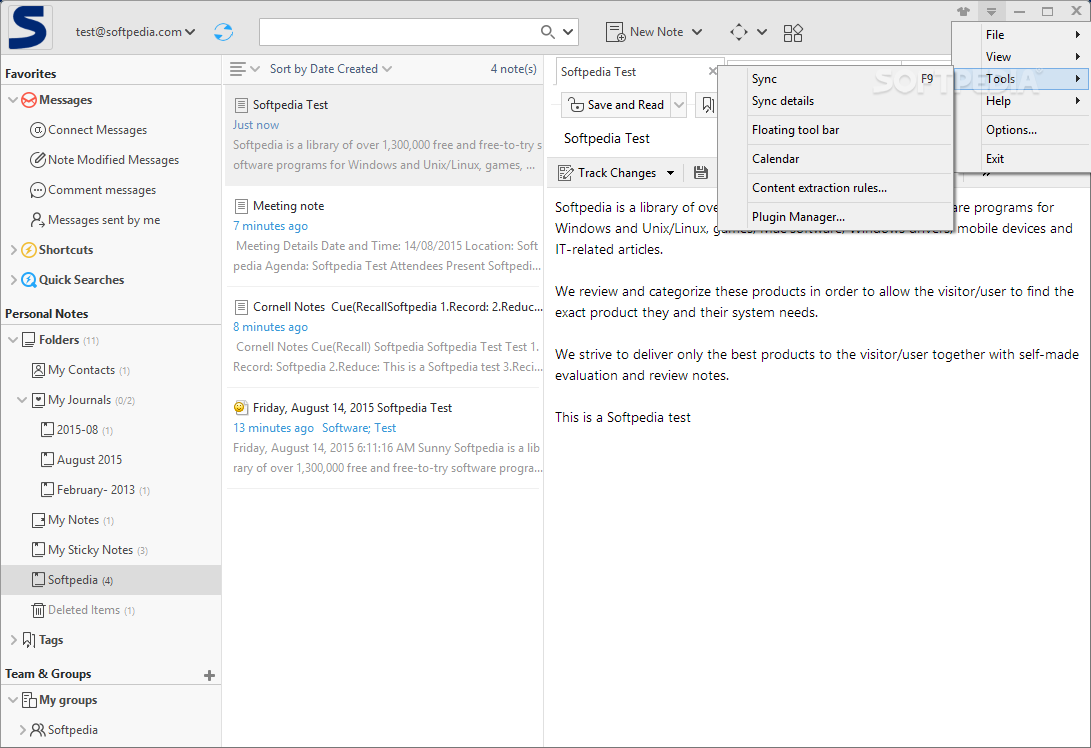
Task: Select the My Notes folder
Action: (x=73, y=520)
